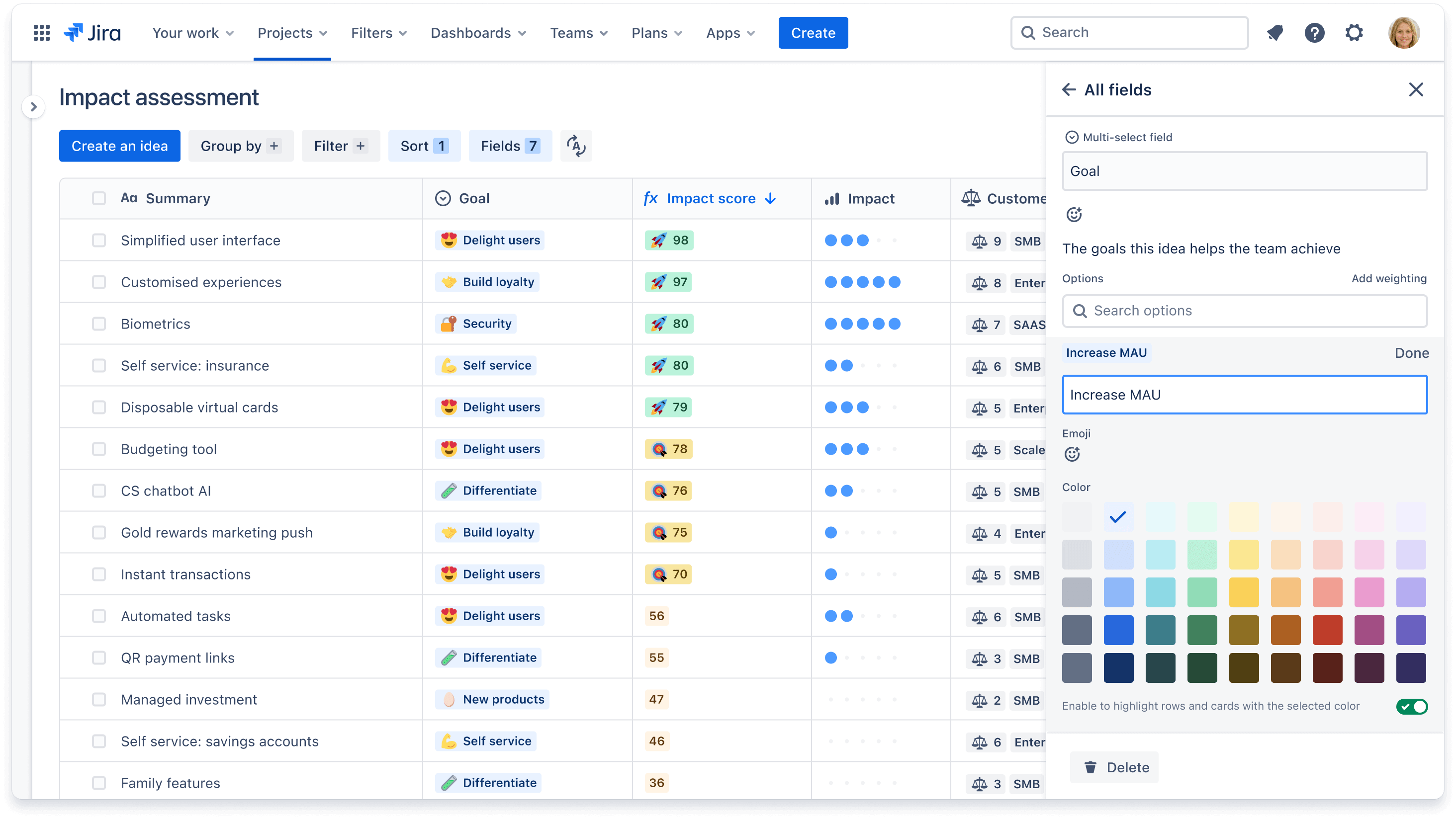Select all rows via Summary header checkbox
Image resolution: width=1456 pixels, height=819 pixels.
(x=99, y=198)
